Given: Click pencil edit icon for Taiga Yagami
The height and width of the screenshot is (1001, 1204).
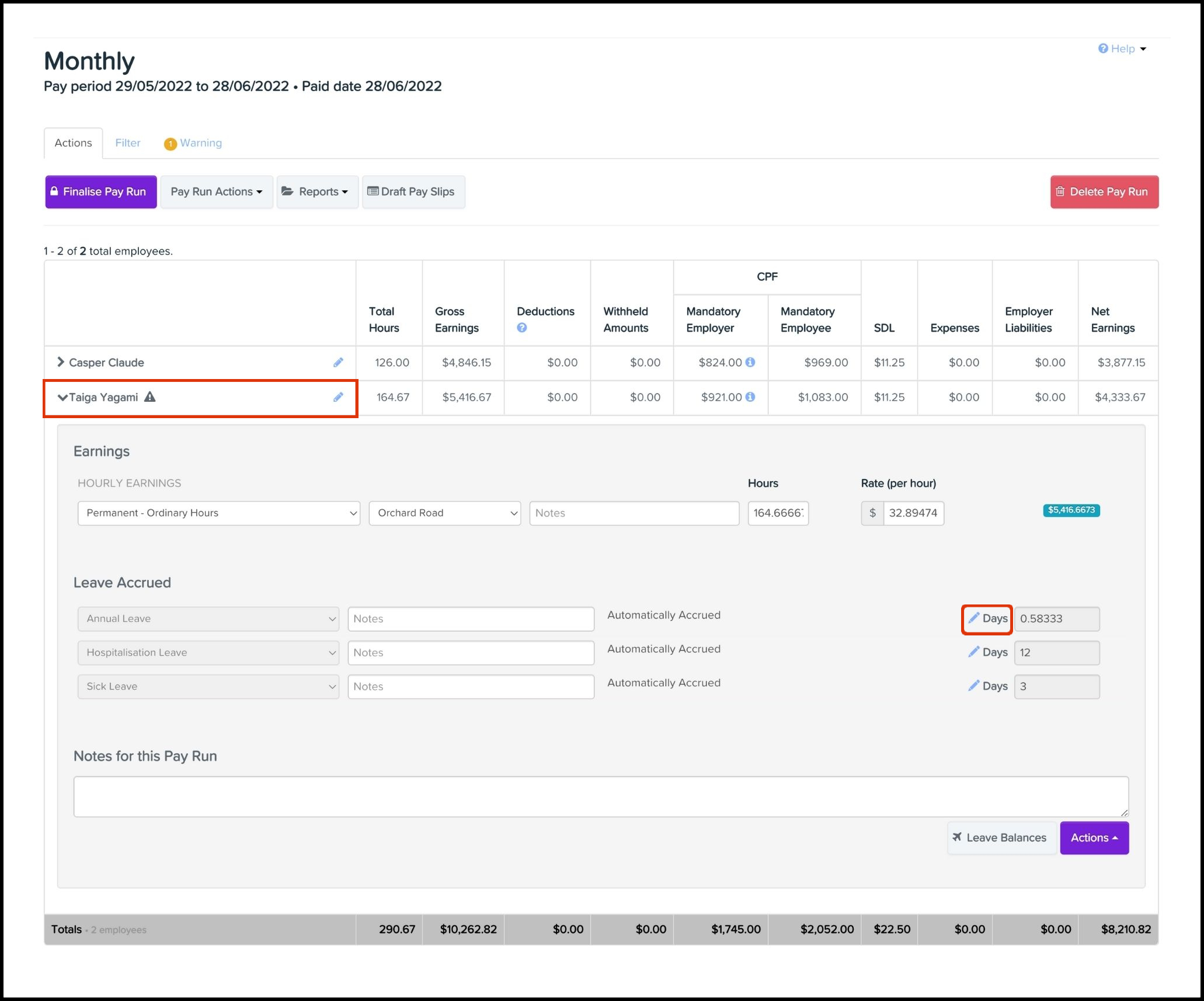Looking at the screenshot, I should tap(338, 397).
